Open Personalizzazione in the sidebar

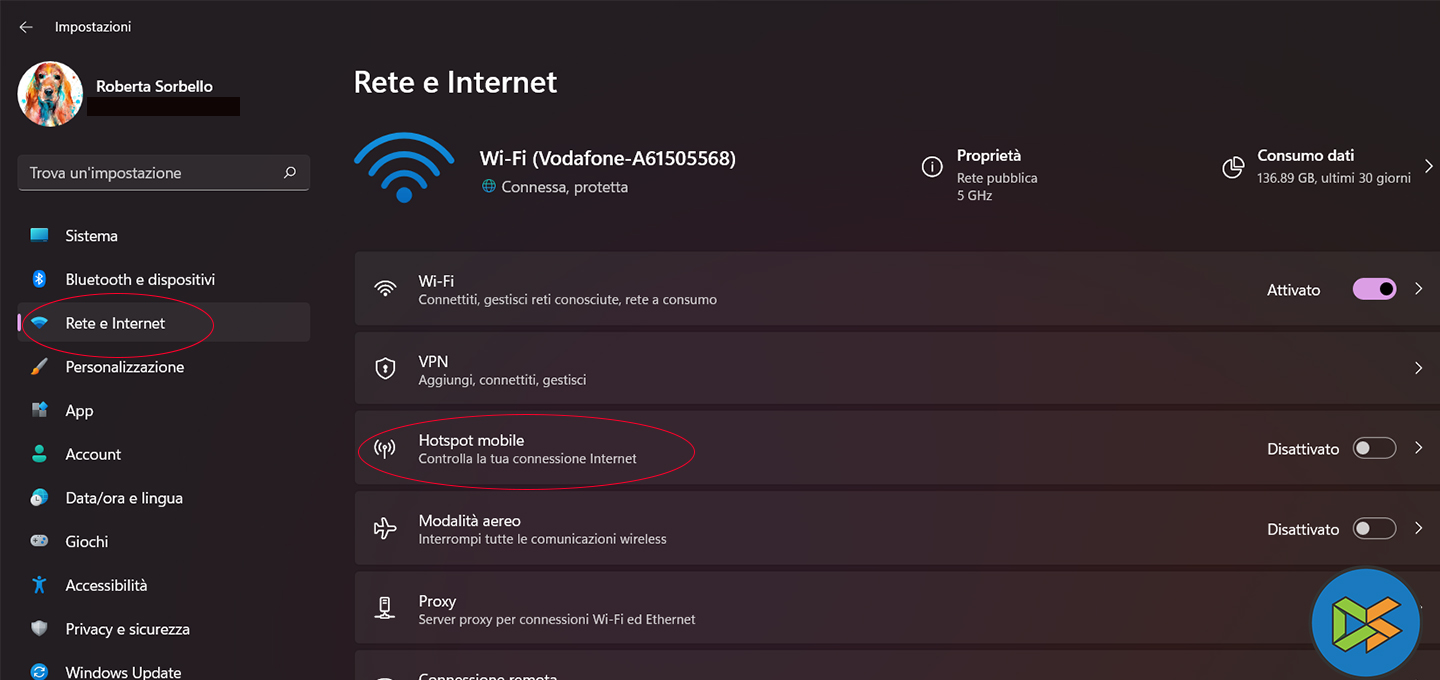[124, 367]
